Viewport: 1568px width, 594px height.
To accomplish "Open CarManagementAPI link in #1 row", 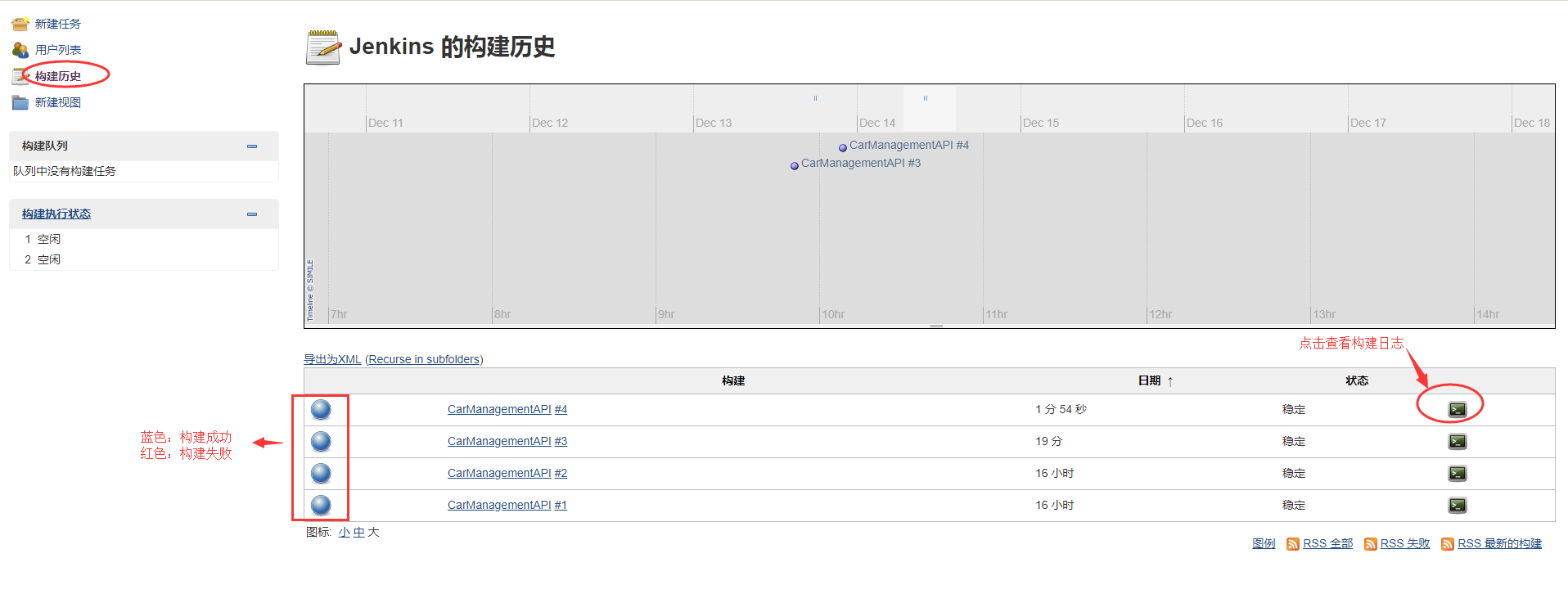I will (x=499, y=505).
